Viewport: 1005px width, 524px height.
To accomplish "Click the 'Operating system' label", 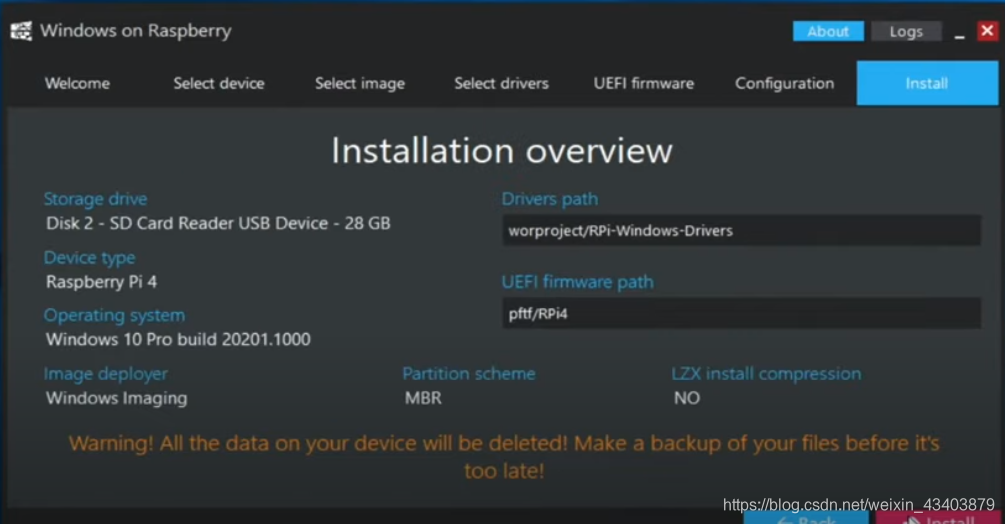I will [114, 315].
